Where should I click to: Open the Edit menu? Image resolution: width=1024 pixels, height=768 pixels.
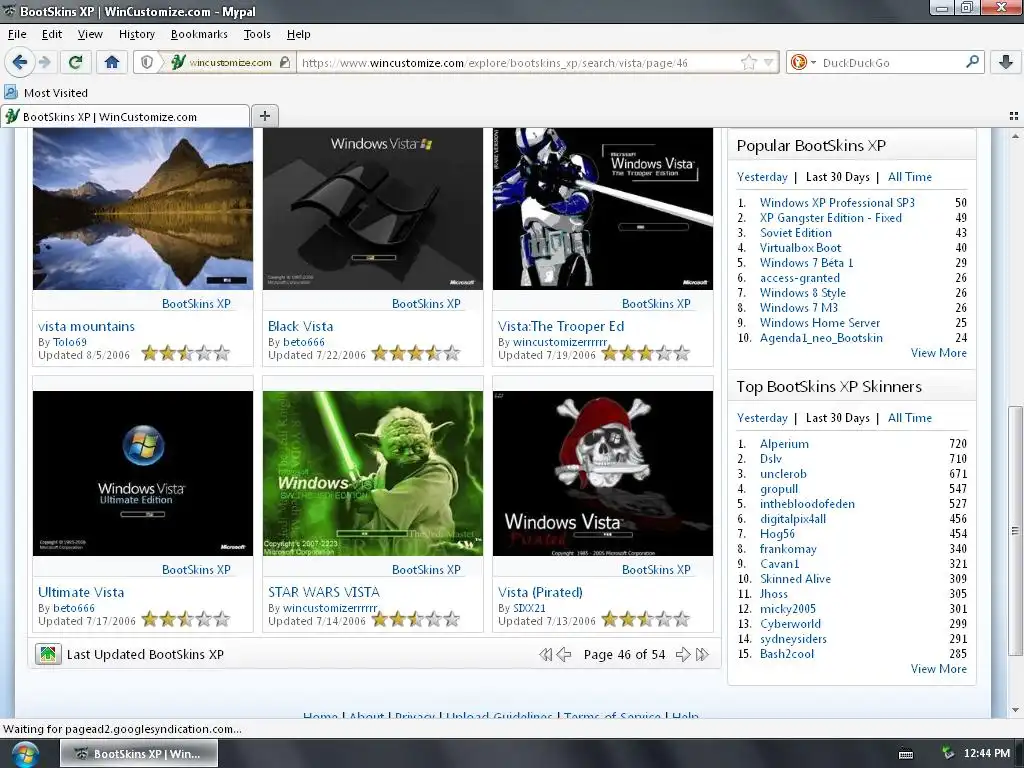52,34
